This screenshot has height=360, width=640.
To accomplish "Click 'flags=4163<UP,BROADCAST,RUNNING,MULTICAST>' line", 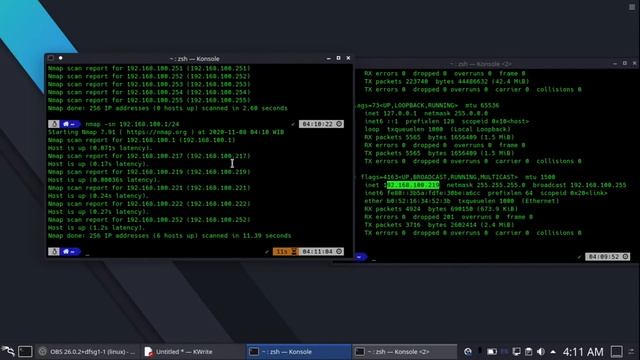I will pos(439,177).
